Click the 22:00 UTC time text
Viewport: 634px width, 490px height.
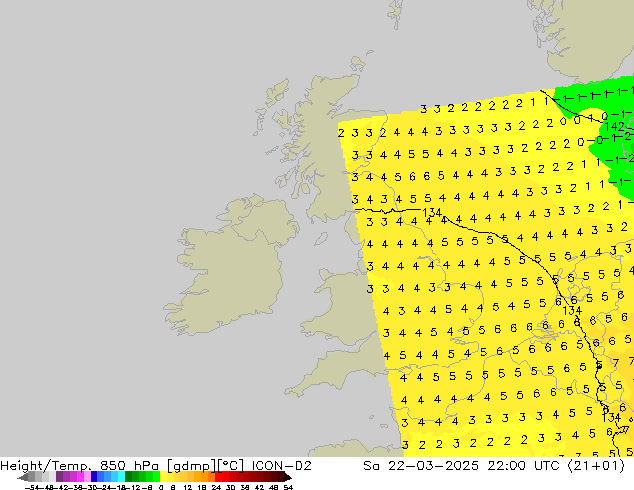pyautogui.click(x=523, y=466)
